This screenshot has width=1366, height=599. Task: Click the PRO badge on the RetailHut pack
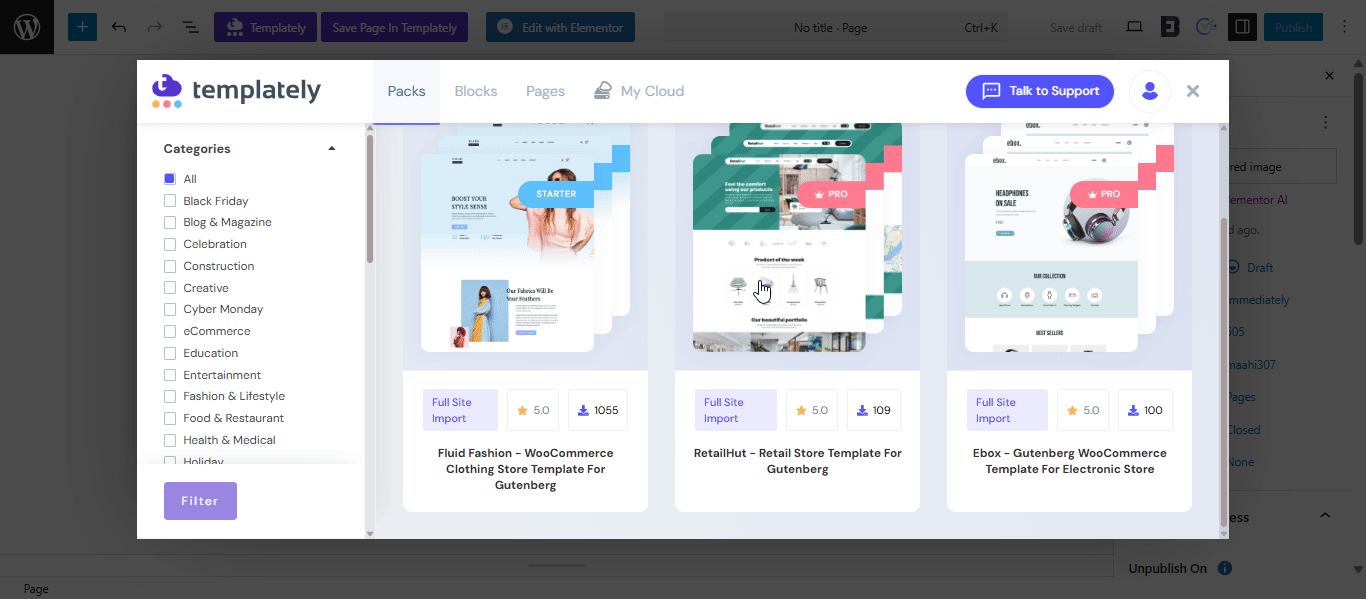(832, 194)
